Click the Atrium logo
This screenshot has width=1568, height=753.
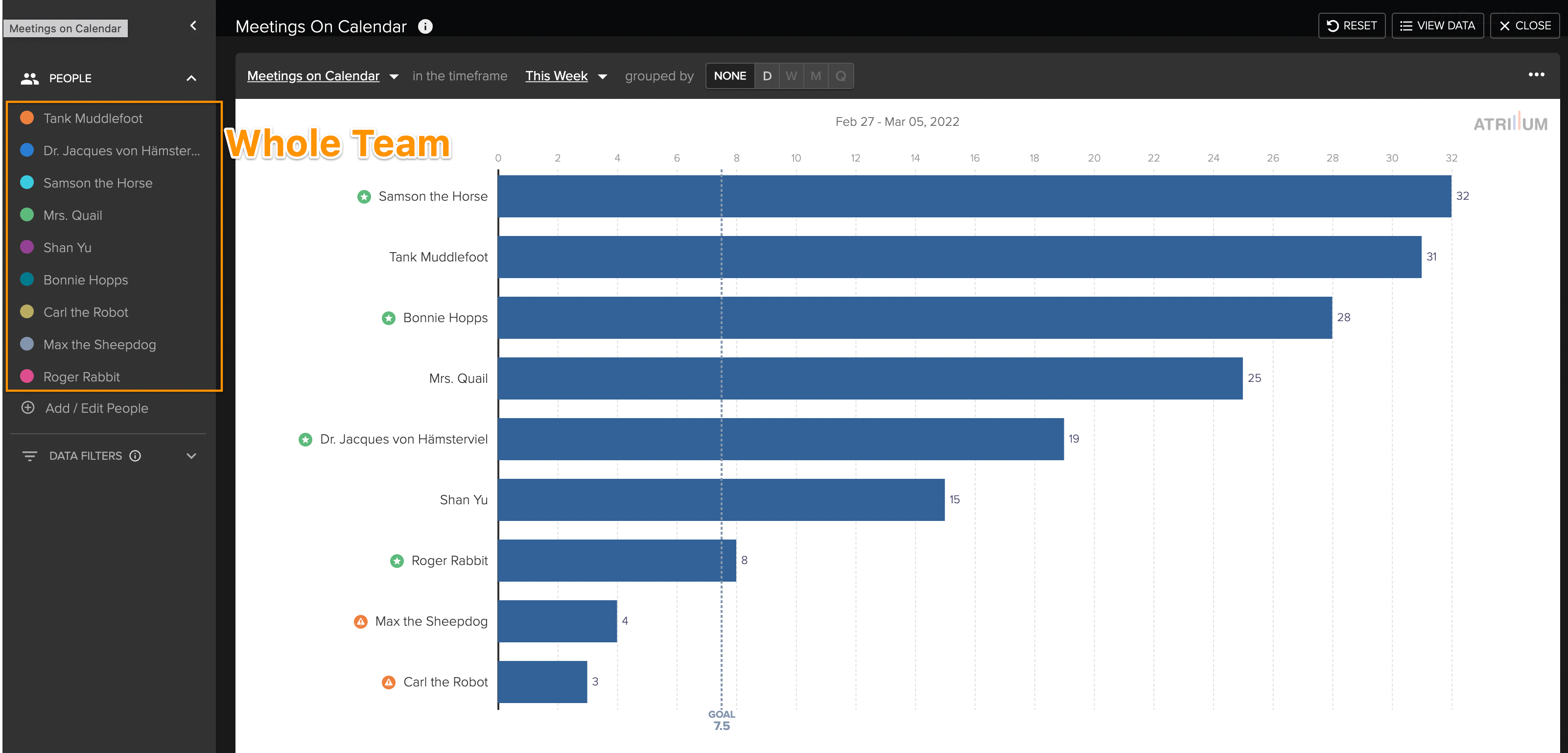1510,122
